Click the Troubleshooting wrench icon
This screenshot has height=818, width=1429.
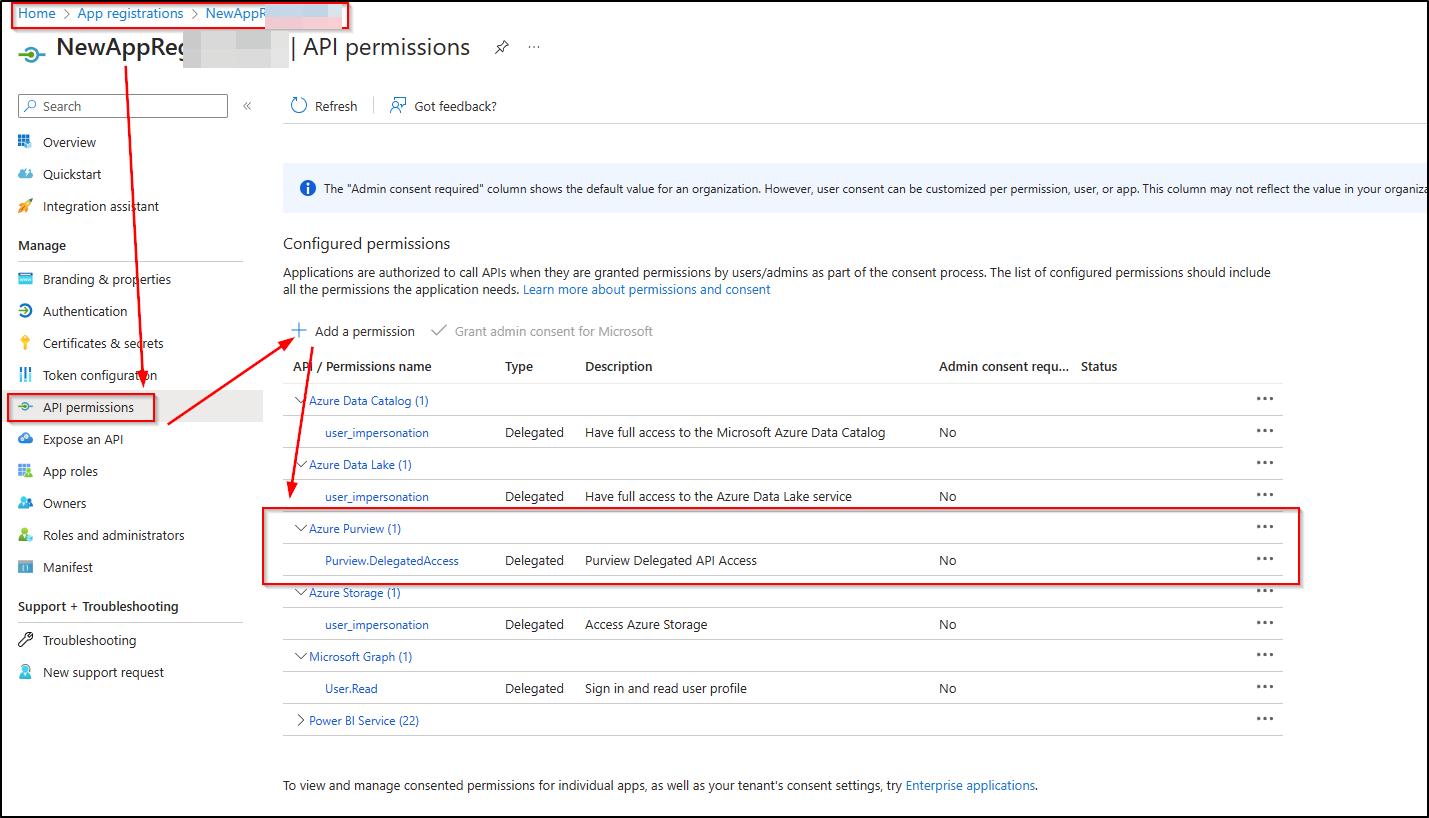point(26,640)
